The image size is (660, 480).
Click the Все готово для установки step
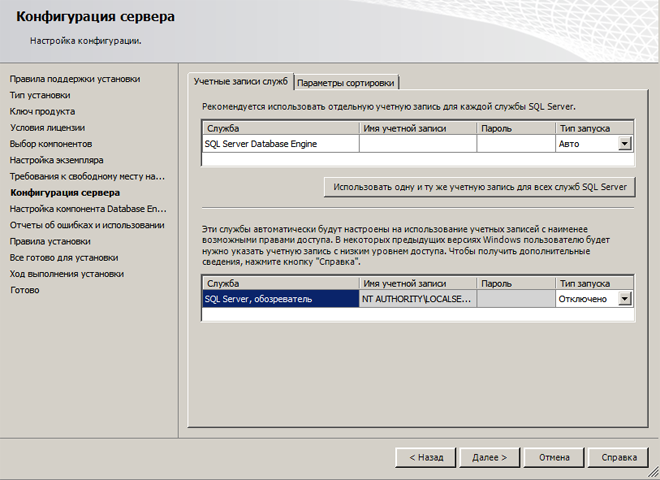(64, 258)
